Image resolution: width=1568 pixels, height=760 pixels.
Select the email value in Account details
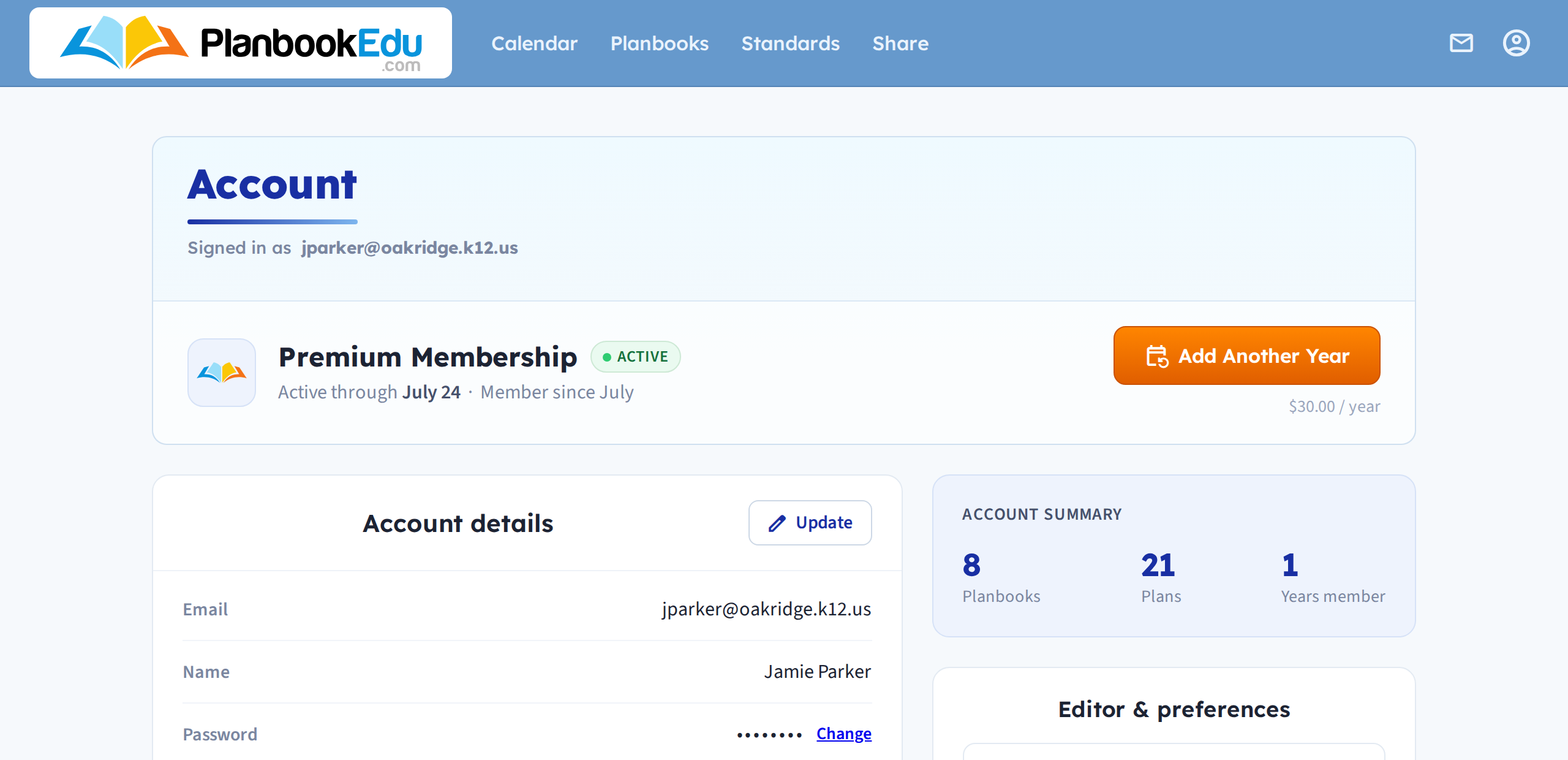[766, 609]
